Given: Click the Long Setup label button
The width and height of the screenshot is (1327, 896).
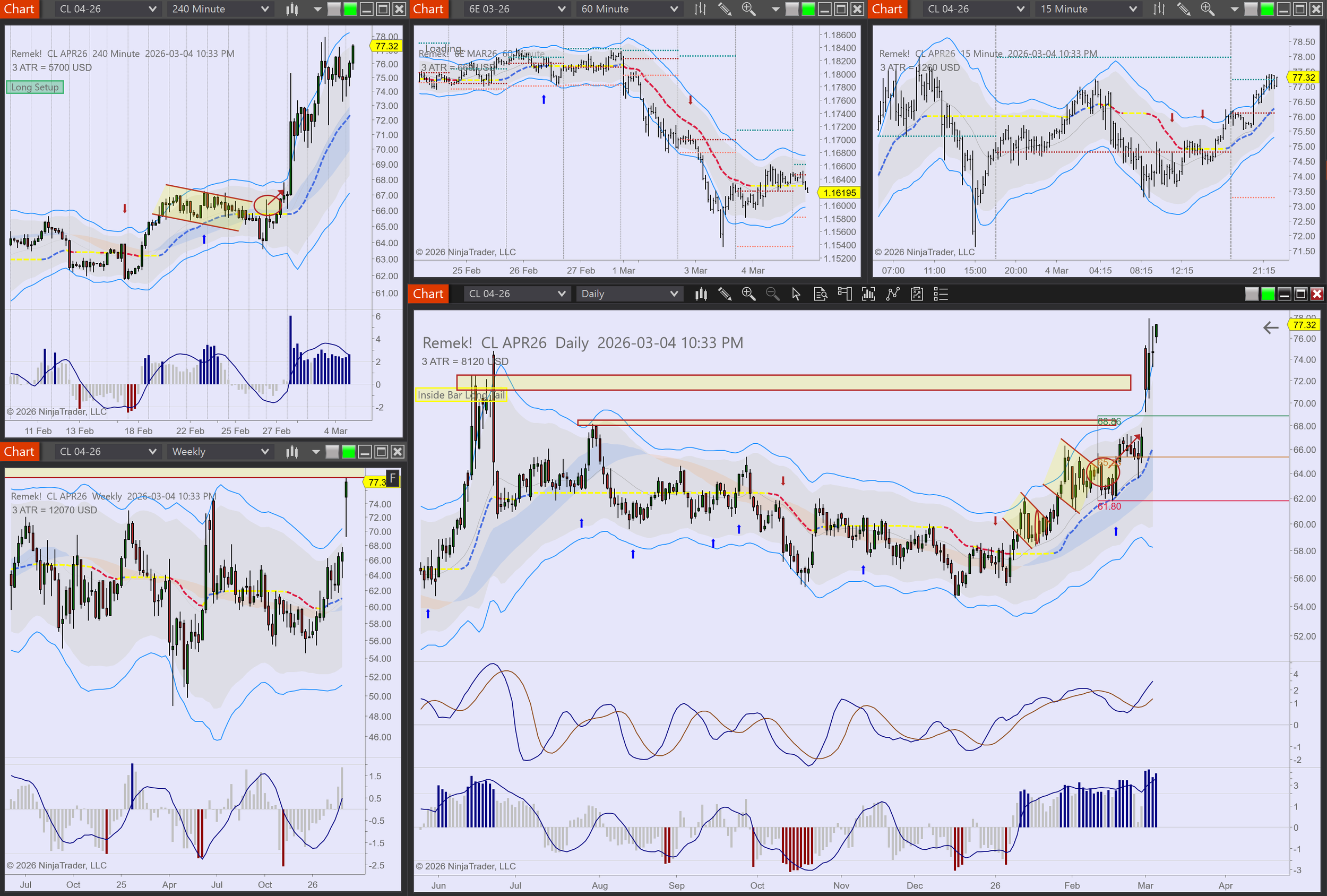Looking at the screenshot, I should point(35,88).
